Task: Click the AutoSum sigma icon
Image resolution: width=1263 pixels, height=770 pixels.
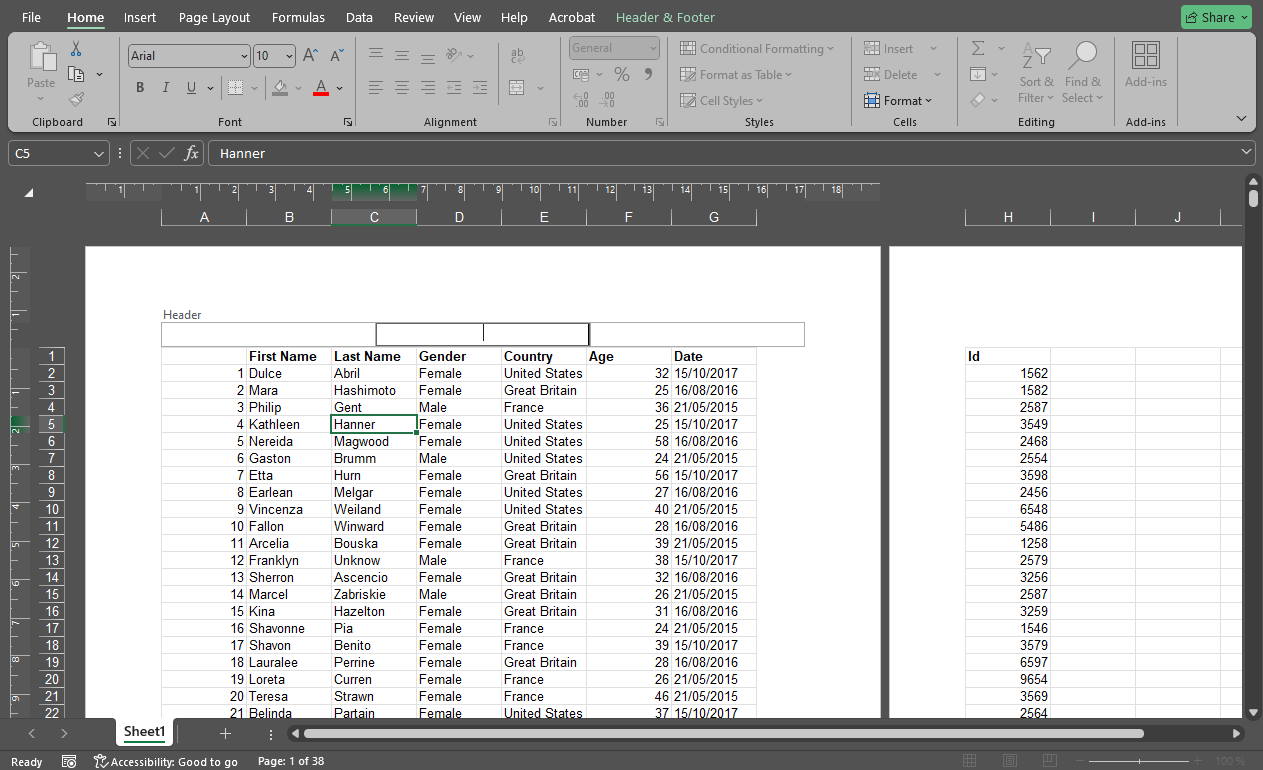Action: click(978, 48)
